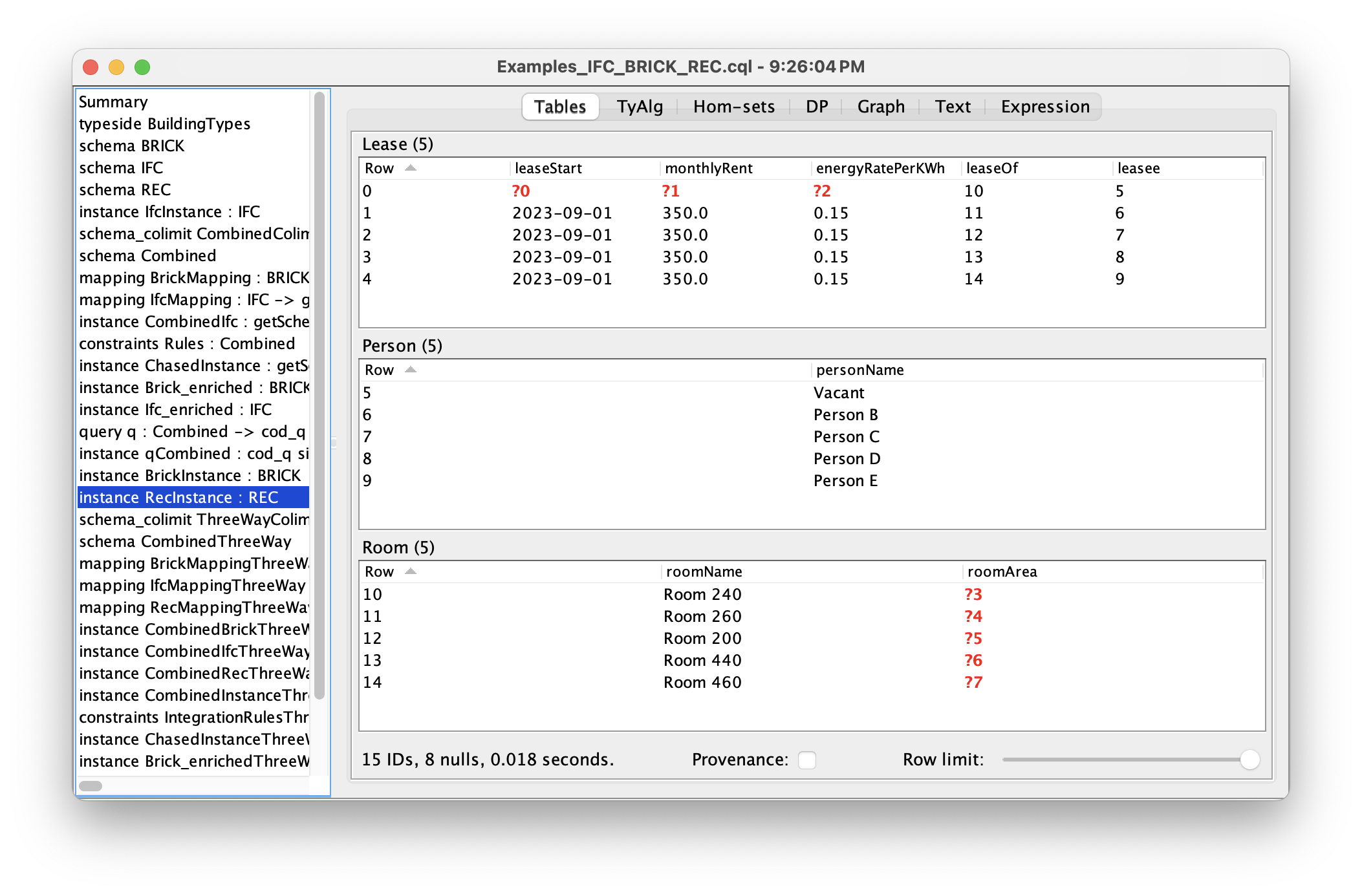Click the personName column header
The height and width of the screenshot is (896, 1362).
859,370
